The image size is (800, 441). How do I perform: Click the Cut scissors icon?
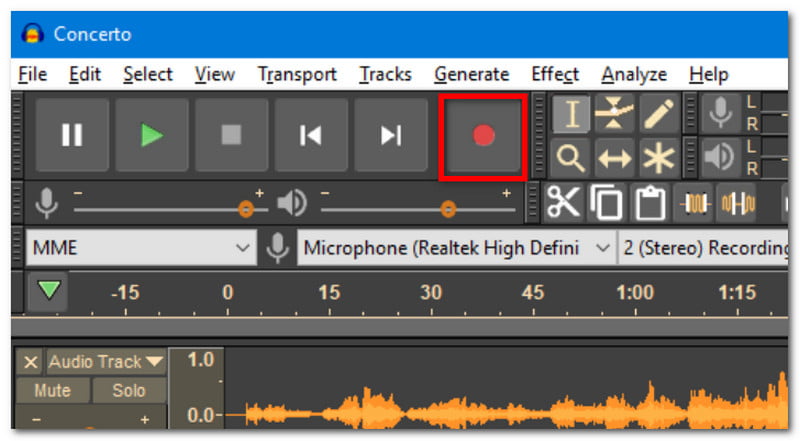(563, 203)
